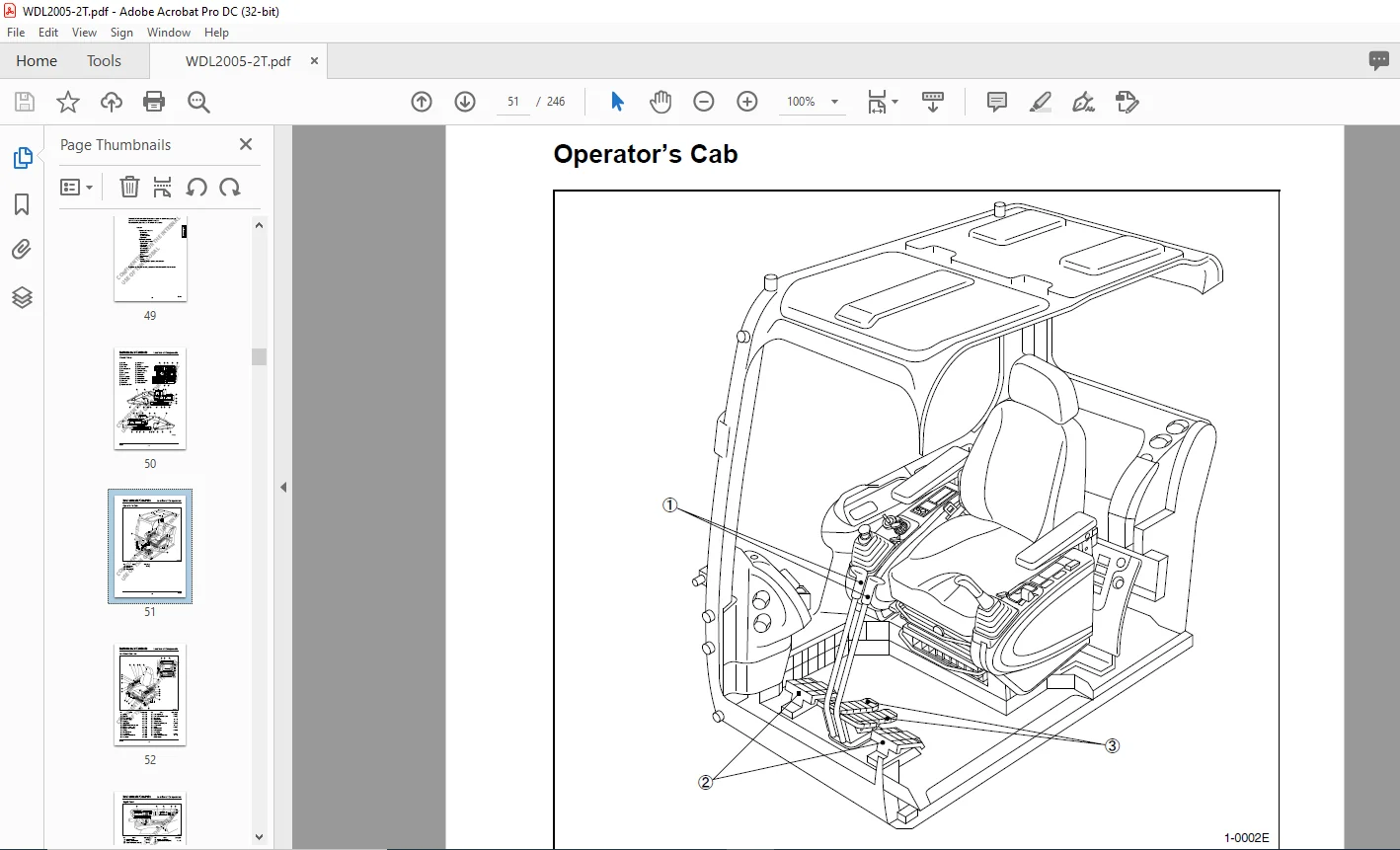Click figure number 1-0002E label
Image resolution: width=1400 pixels, height=850 pixels.
[x=1247, y=838]
